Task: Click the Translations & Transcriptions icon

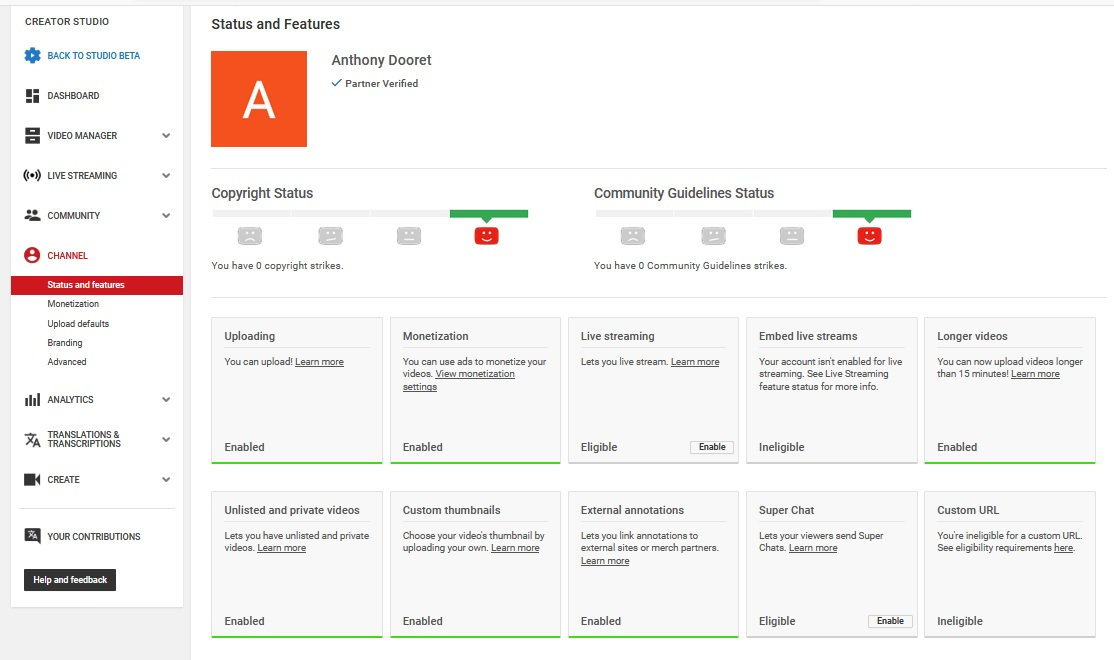Action: pos(32,440)
